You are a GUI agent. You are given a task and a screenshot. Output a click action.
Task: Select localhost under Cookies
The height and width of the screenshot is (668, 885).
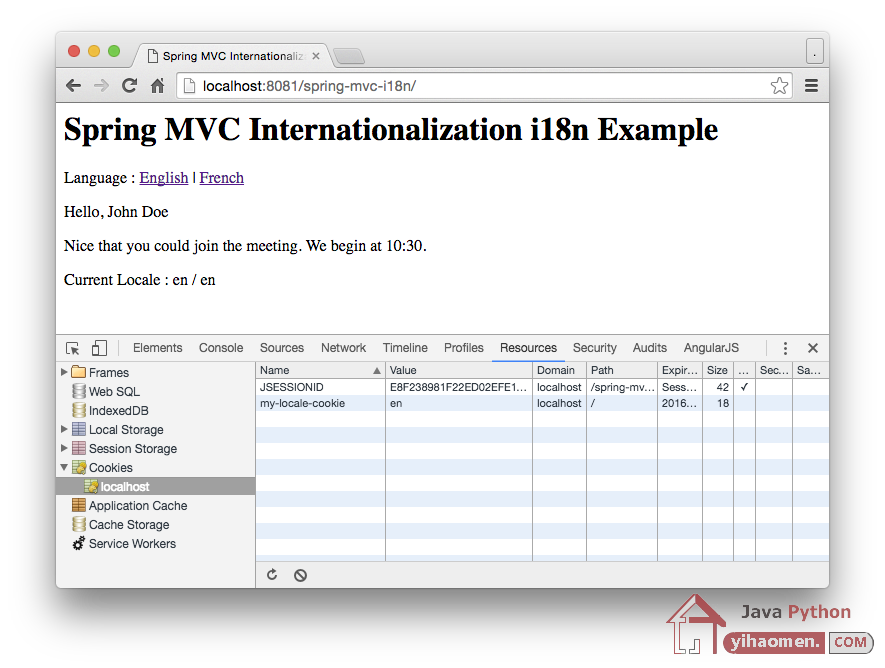156,486
